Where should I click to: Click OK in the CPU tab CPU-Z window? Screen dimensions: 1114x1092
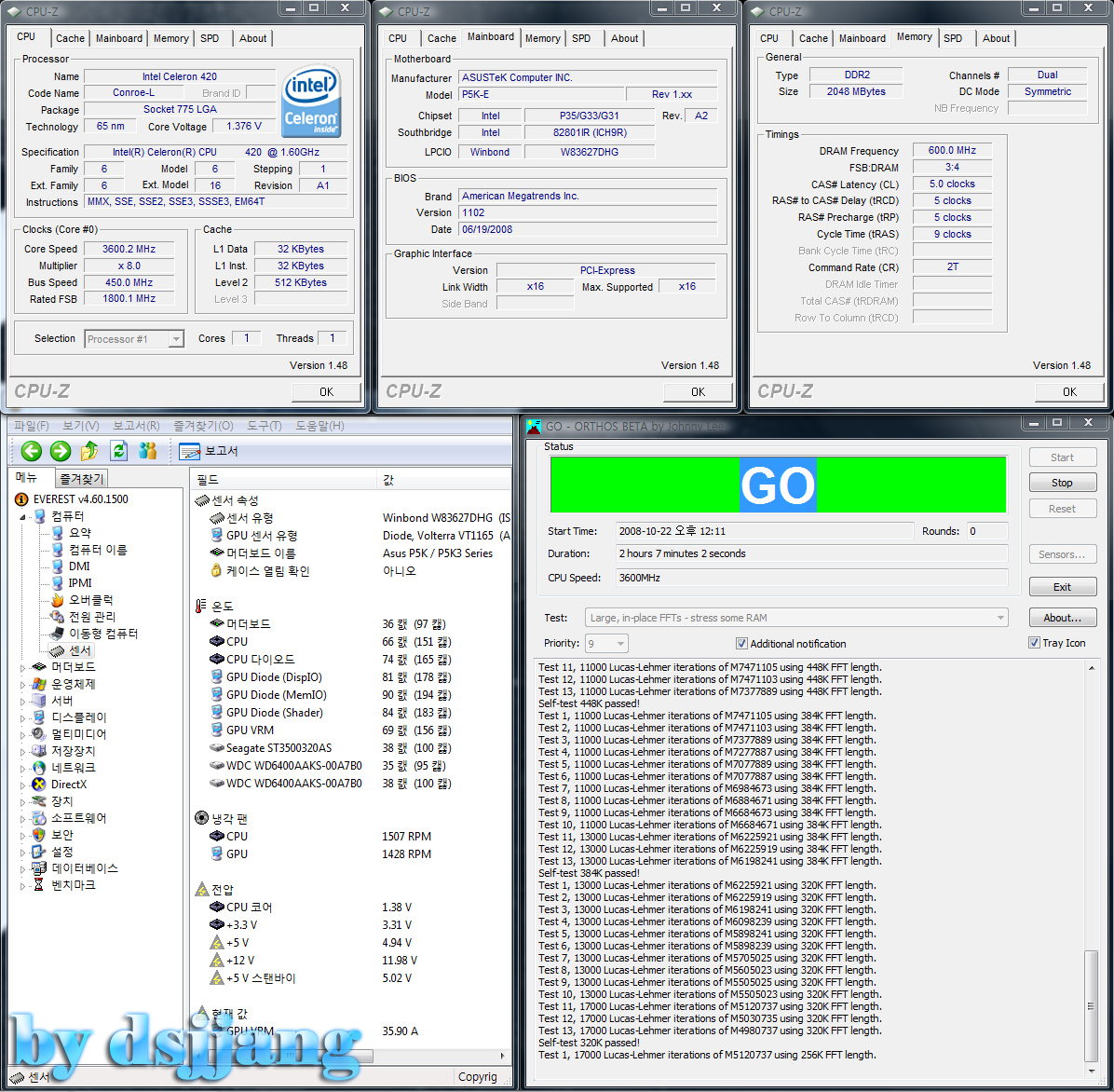[326, 391]
